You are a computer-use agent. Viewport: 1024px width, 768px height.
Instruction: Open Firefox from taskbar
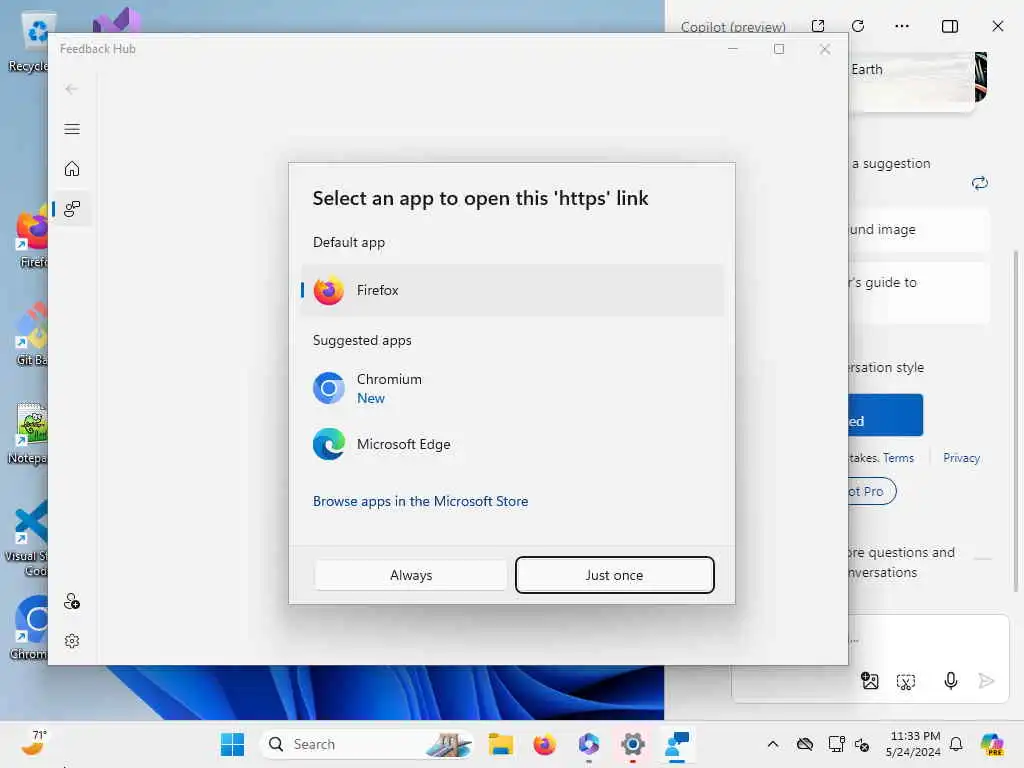click(x=544, y=744)
